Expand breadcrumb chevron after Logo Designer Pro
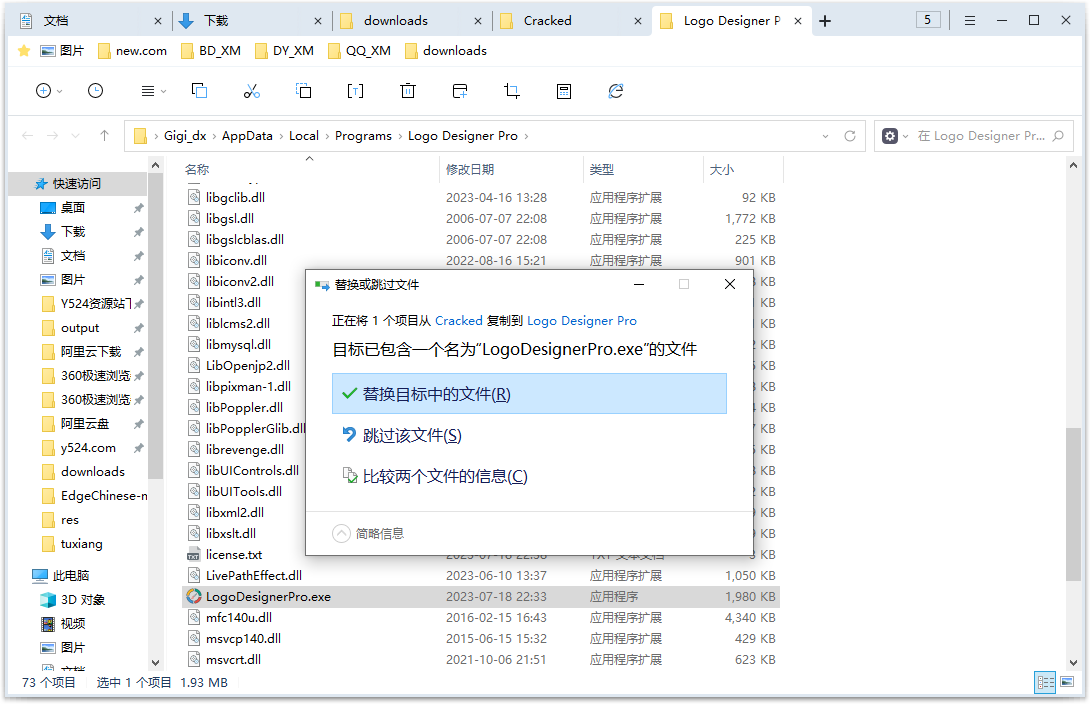Image resolution: width=1090 pixels, height=704 pixels. (x=526, y=136)
